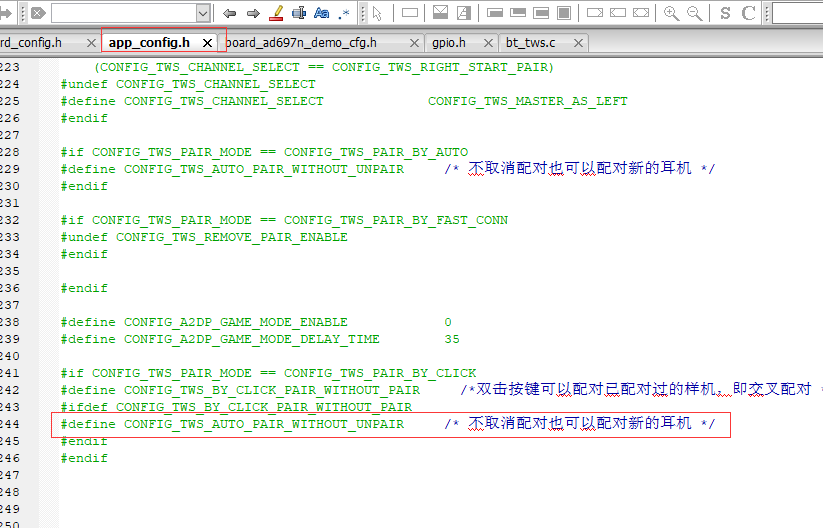Screen dimensions: 823x528
Task: Click the value 35 in the code
Action: [452, 339]
